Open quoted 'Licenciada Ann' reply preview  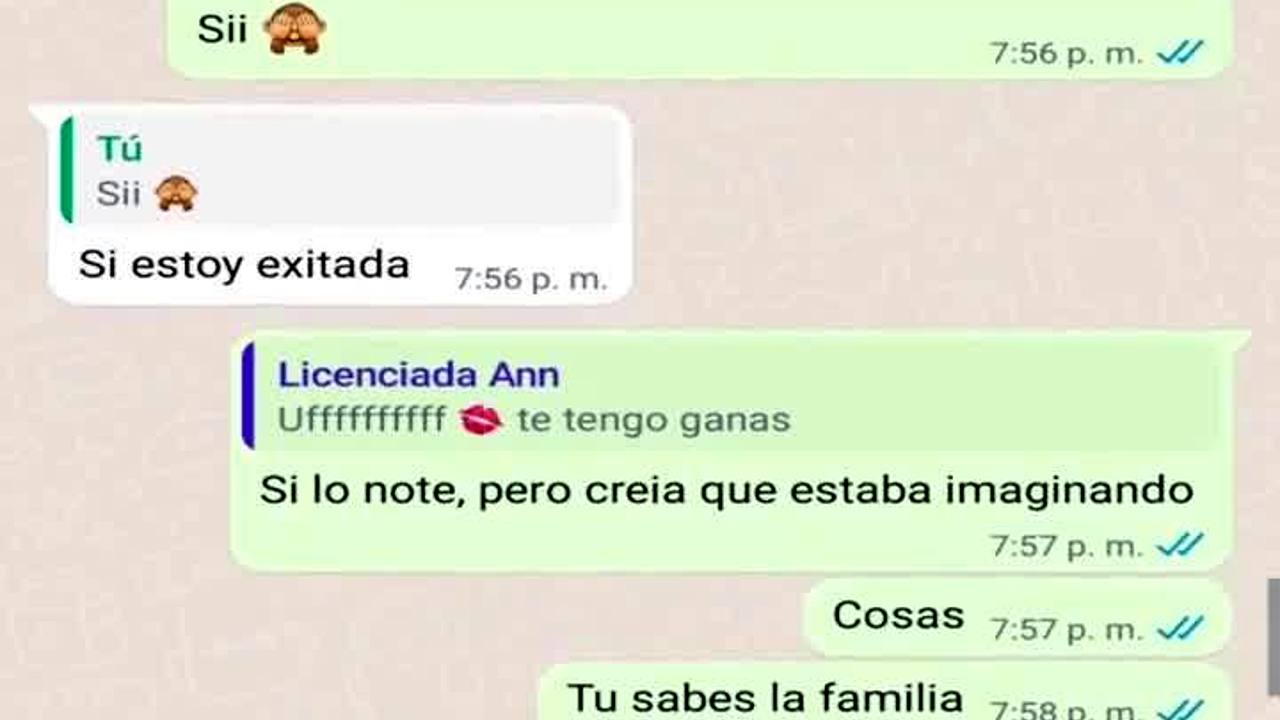[x=732, y=396]
